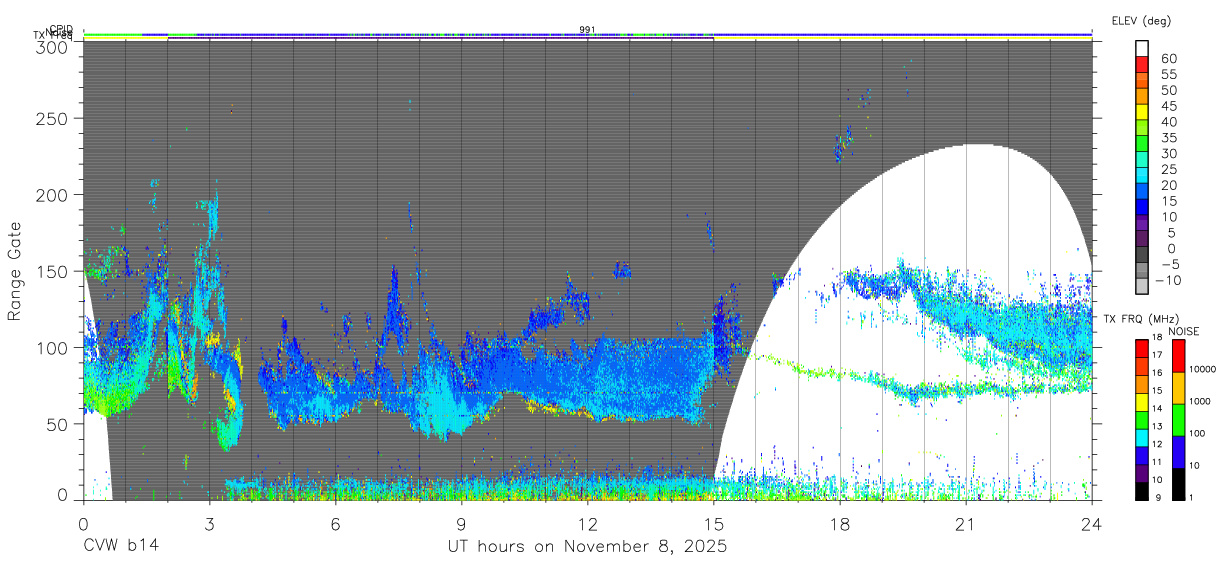Pick the cyan TX FRQ swatch between 13 and 12
This screenshot has width=1228, height=567.
click(1142, 437)
